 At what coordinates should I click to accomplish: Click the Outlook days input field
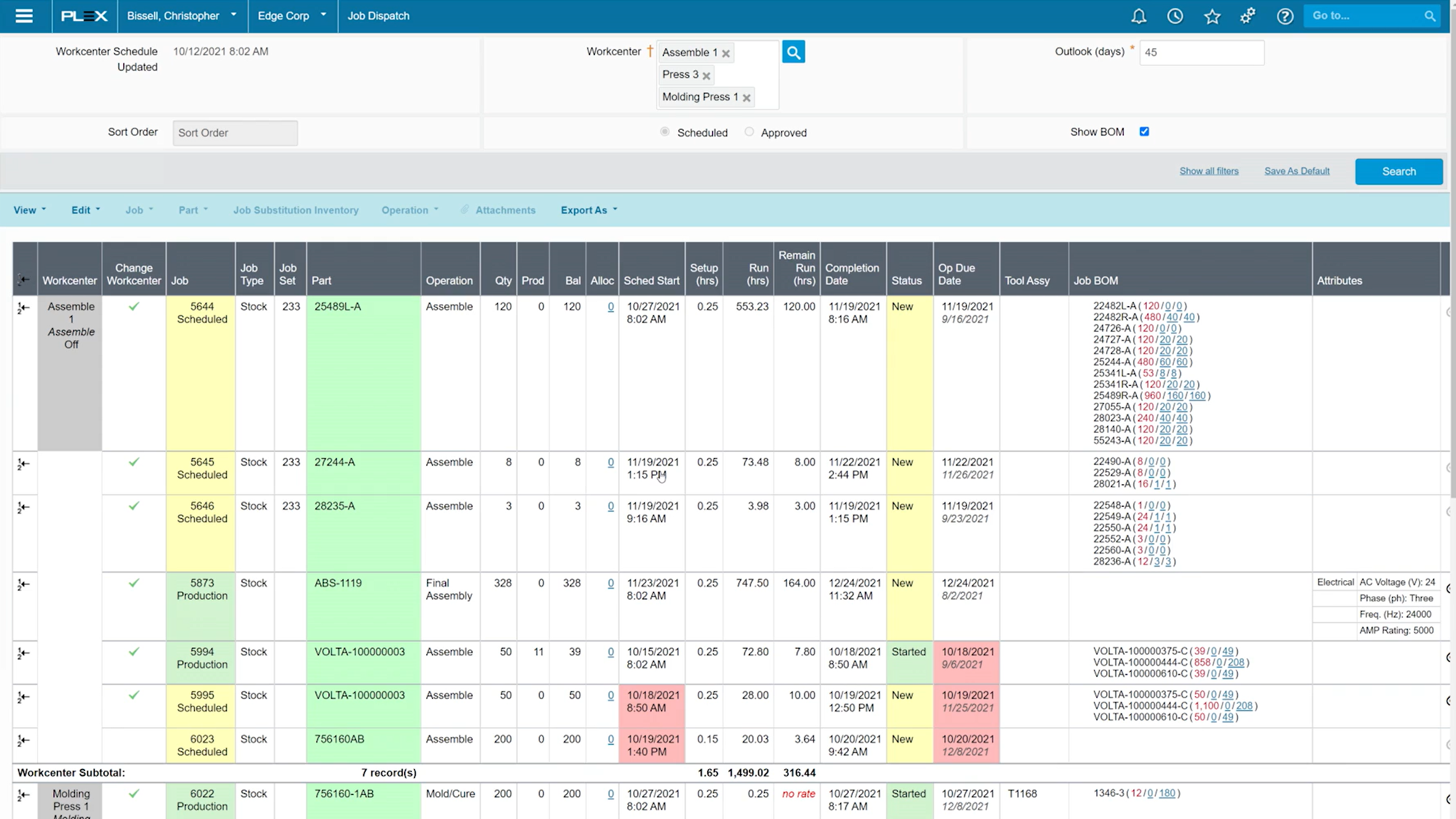pyautogui.click(x=1201, y=53)
